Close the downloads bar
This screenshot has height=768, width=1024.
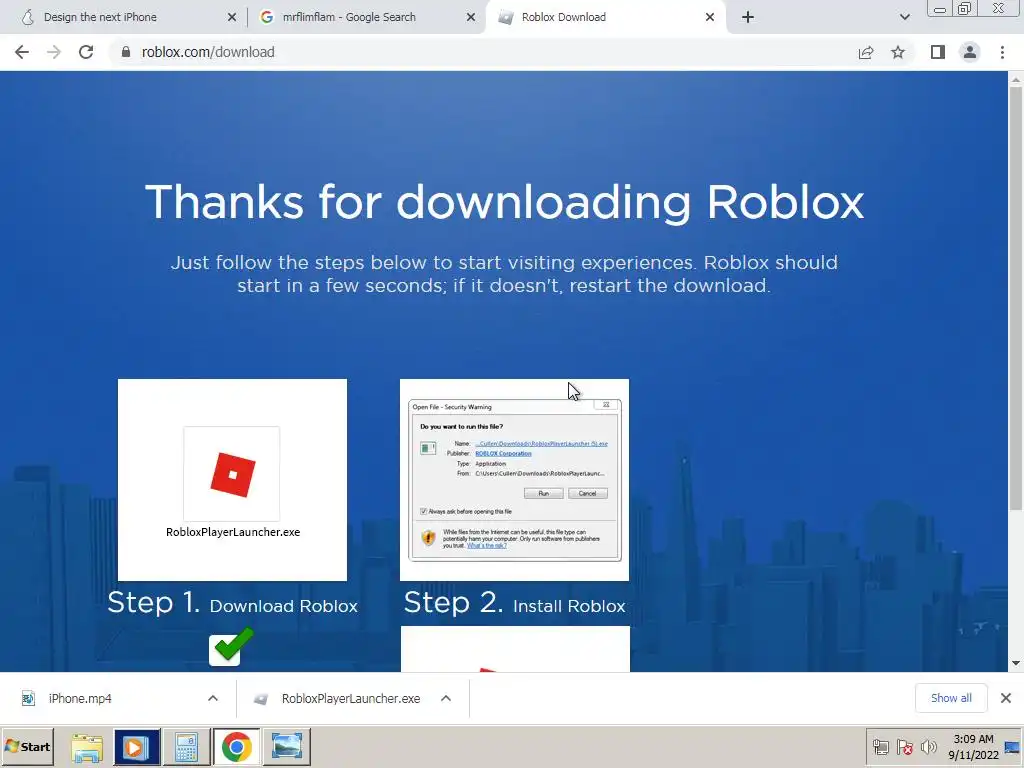click(1006, 698)
